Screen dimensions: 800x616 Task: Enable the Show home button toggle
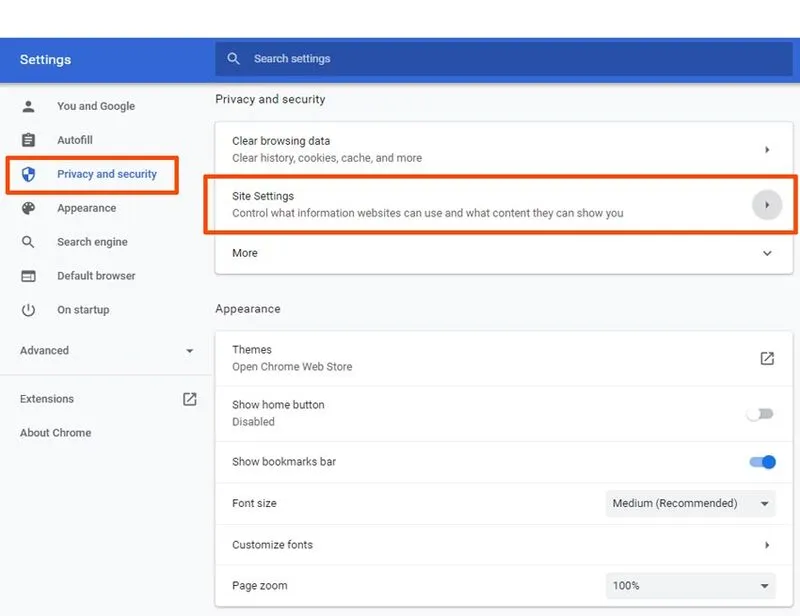(760, 413)
